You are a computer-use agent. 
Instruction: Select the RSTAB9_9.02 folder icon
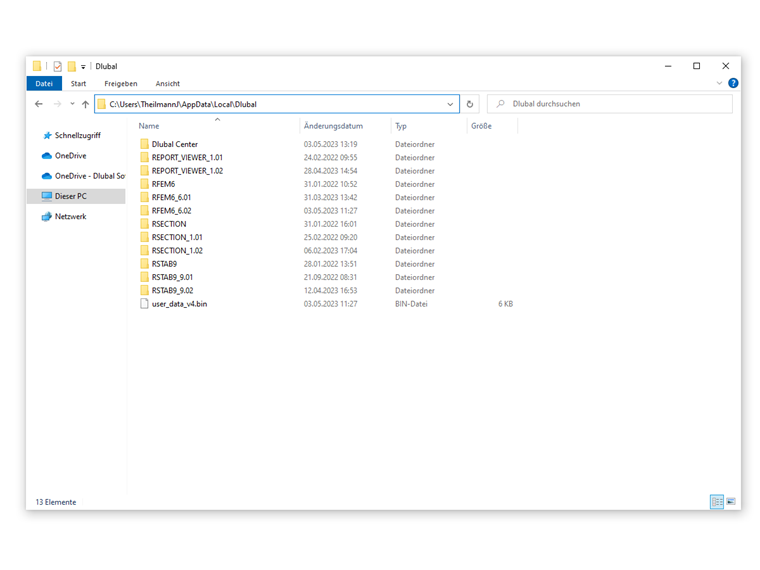coord(144,290)
